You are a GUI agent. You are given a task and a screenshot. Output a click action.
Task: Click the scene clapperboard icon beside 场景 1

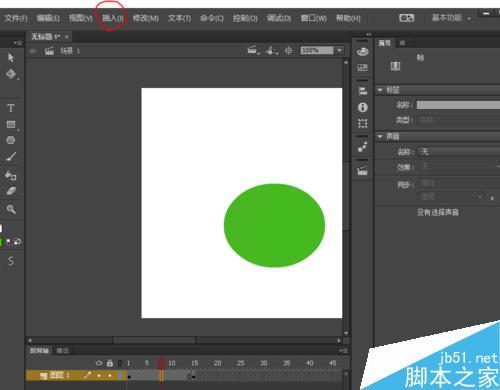pyautogui.click(x=49, y=51)
